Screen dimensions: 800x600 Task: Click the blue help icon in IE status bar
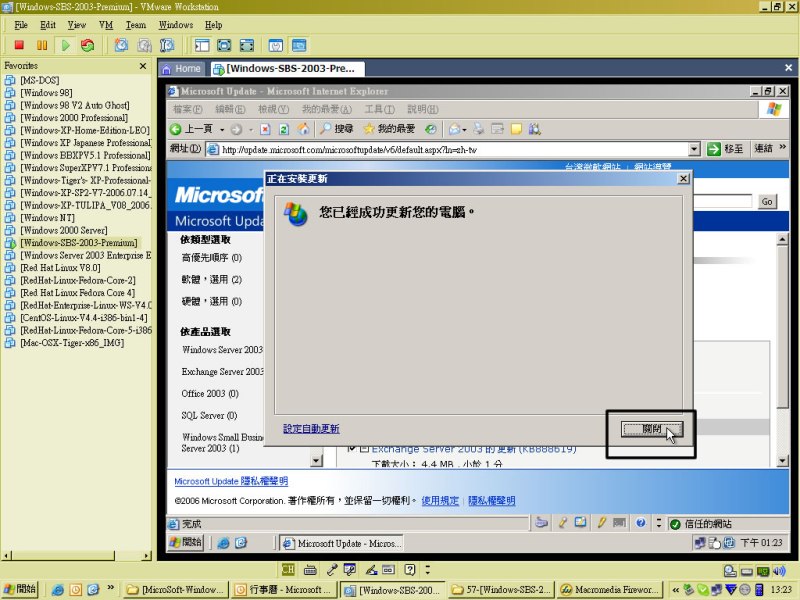641,522
